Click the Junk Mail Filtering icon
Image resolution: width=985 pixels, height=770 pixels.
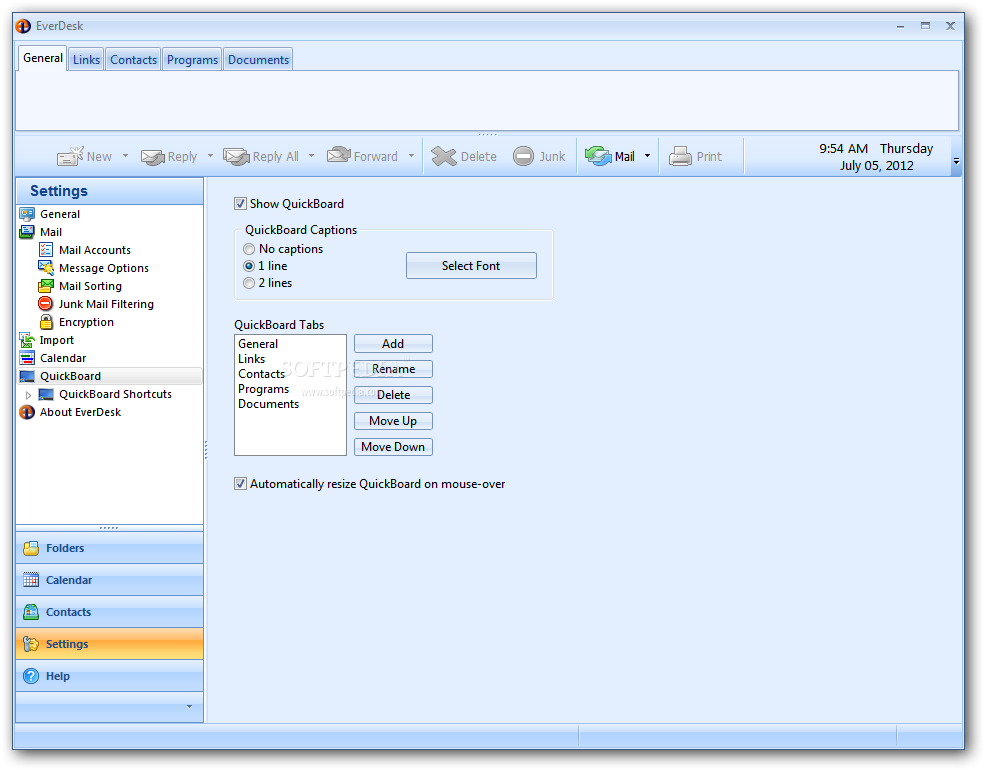pyautogui.click(x=46, y=303)
